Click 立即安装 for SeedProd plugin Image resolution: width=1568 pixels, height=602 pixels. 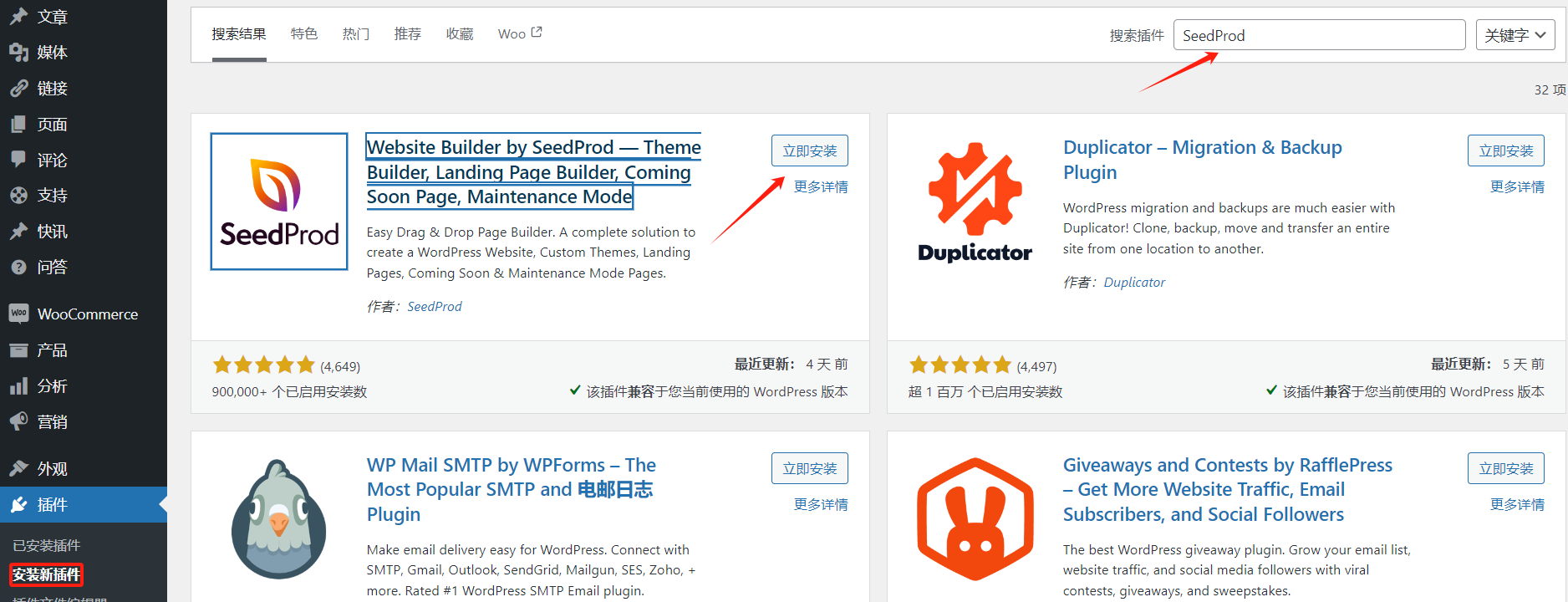coord(810,150)
